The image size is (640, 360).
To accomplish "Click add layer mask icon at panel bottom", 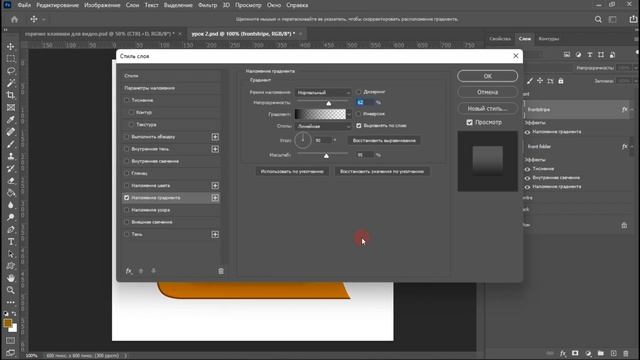I will pyautogui.click(x=575, y=353).
